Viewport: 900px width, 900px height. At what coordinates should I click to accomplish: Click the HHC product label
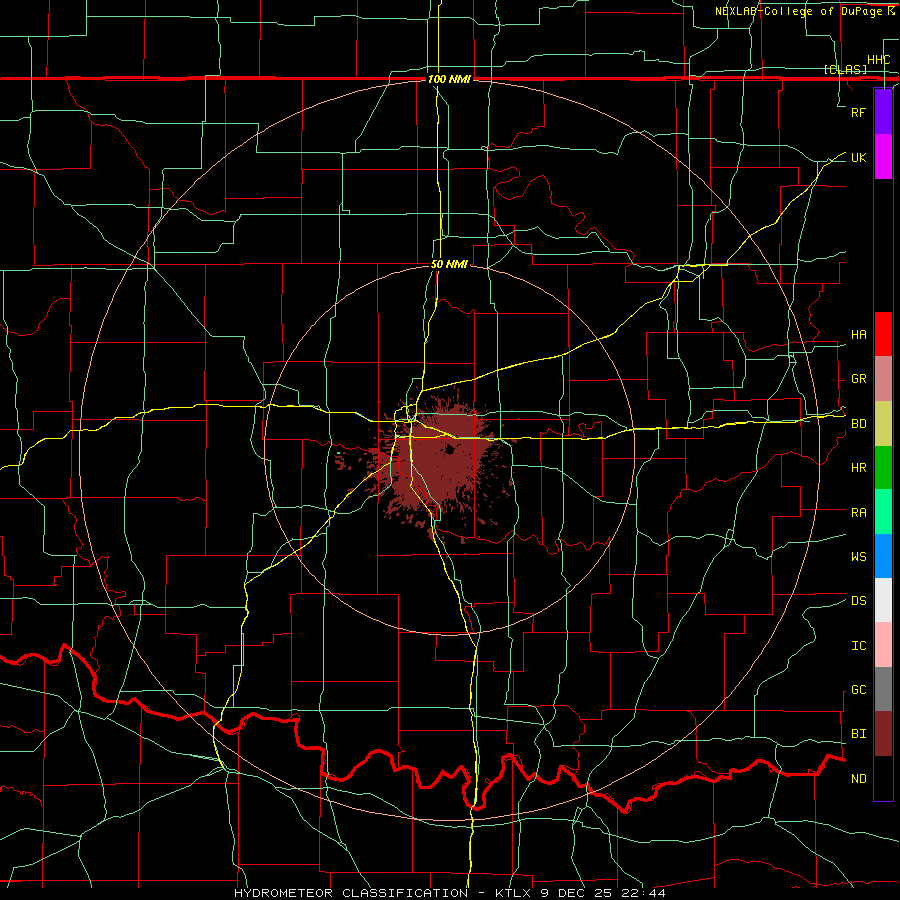(x=879, y=60)
